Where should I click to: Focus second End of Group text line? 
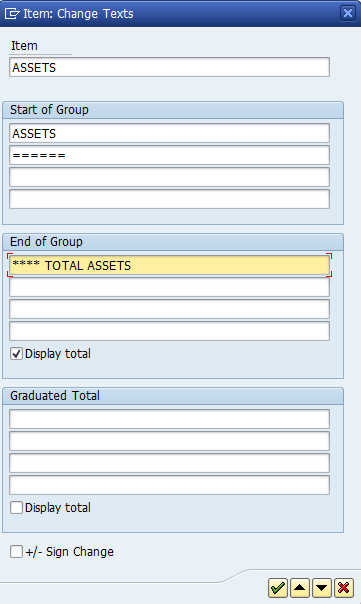pyautogui.click(x=170, y=287)
